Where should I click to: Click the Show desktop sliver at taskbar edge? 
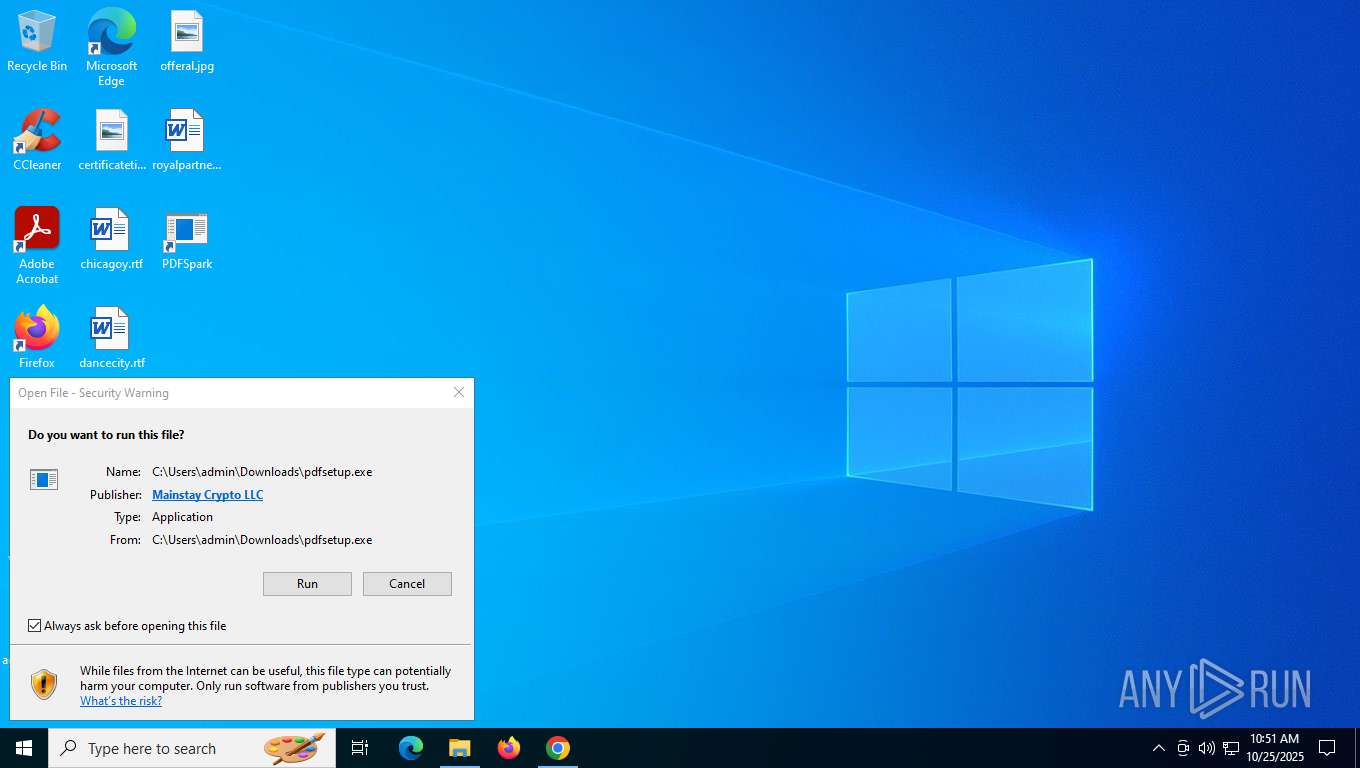point(1357,748)
